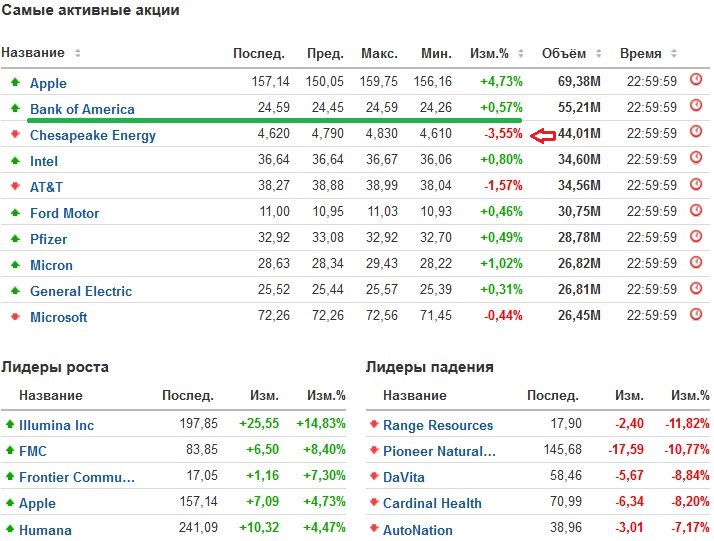Open the Chesapeake Energy stock link
714x541 pixels.
pyautogui.click(x=93, y=135)
